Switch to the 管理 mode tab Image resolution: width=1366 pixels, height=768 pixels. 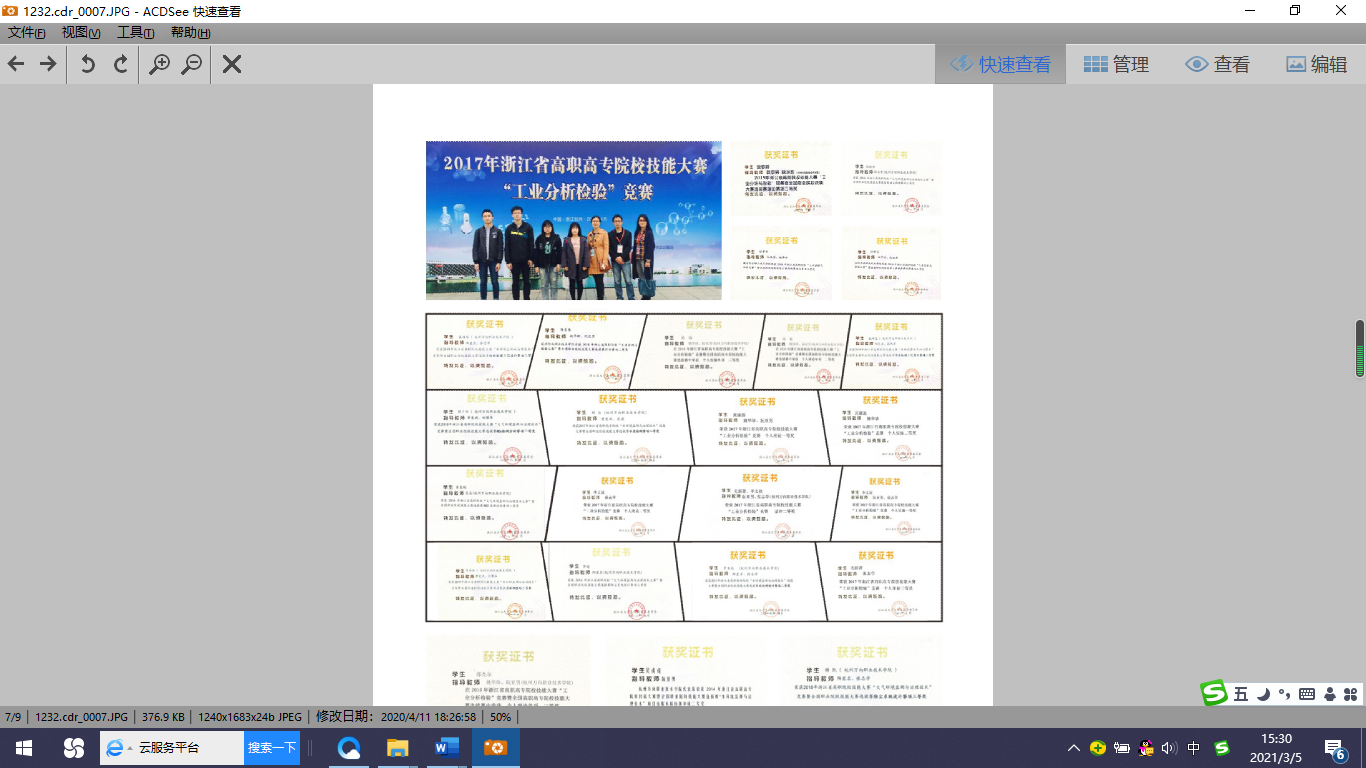click(x=1116, y=64)
